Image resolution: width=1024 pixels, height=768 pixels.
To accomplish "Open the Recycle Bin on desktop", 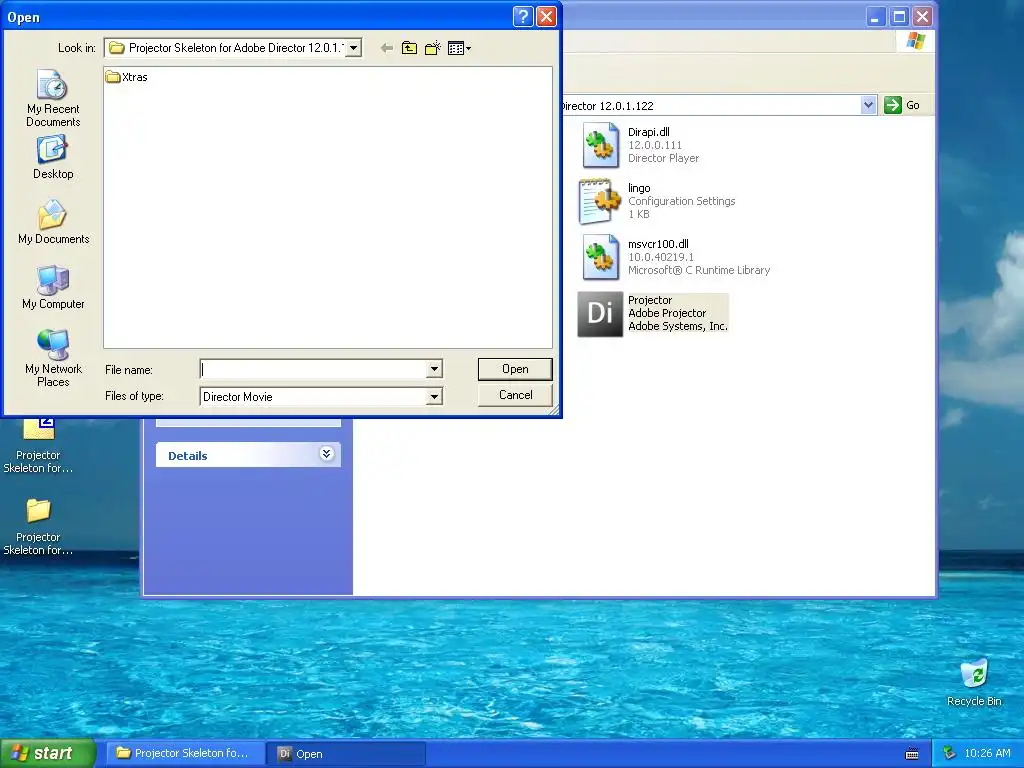I will [x=974, y=683].
